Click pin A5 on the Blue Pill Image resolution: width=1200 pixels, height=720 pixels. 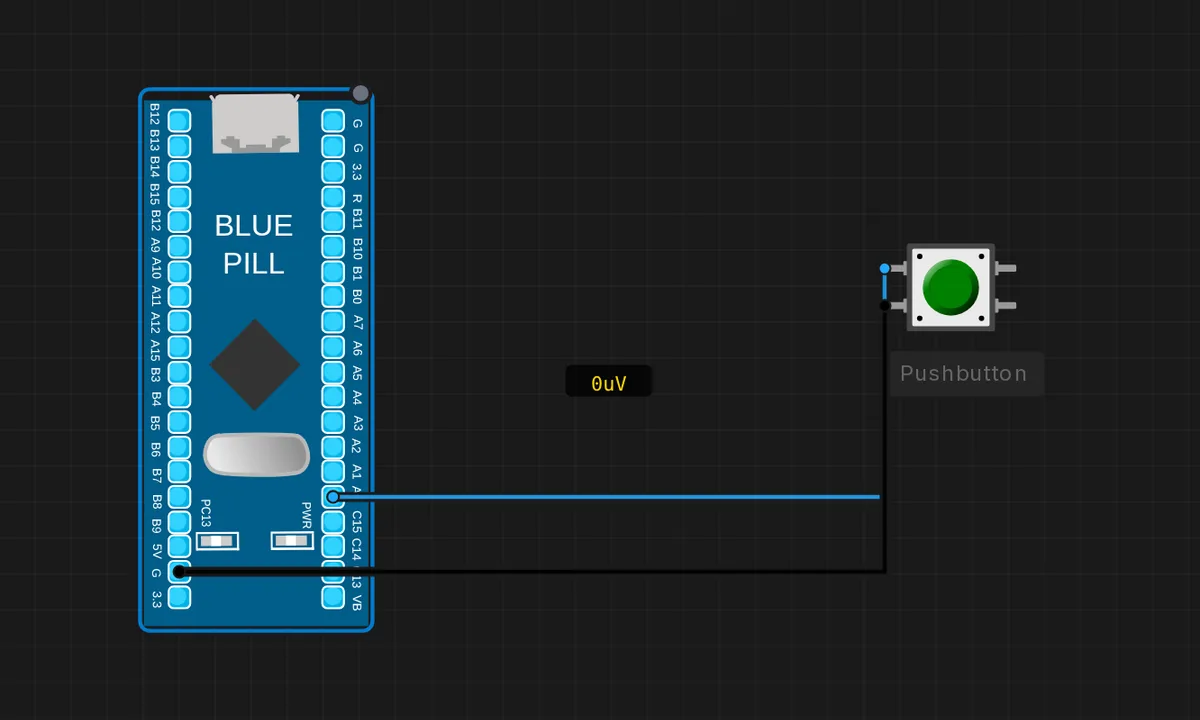(333, 372)
